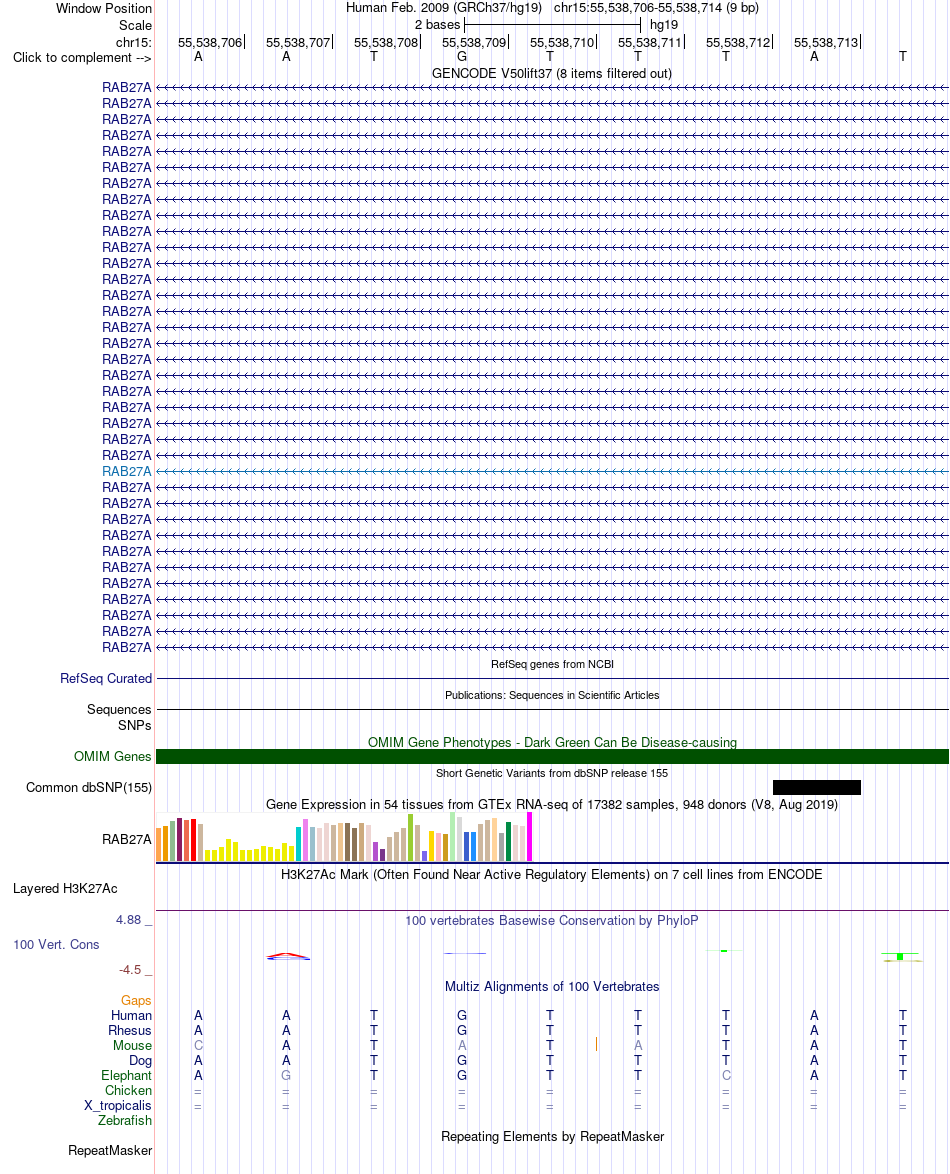Viewport: 950px width, 1174px height.
Task: Open 'Repeating Elements by RepeatMasker' title
Action: 552,1137
